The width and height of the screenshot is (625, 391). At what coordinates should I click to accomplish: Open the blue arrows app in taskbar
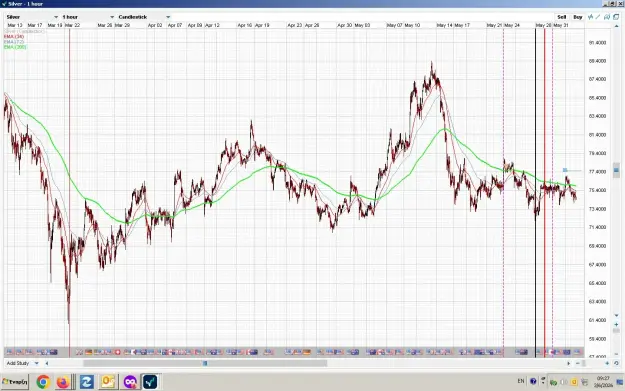tap(86, 382)
